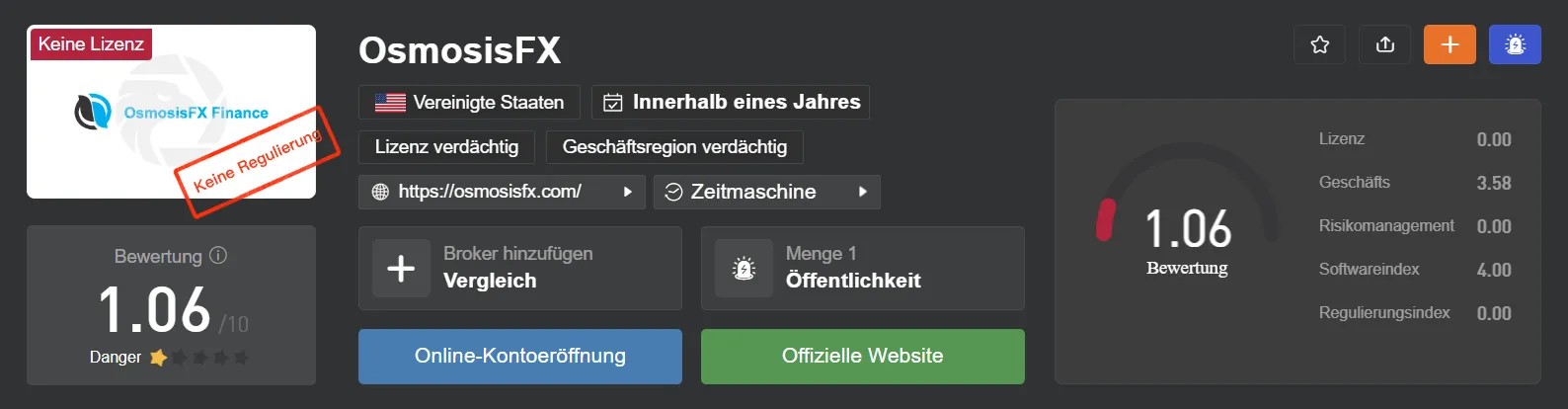Click the Zeitmaschine clock icon
The height and width of the screenshot is (409, 1568).
click(673, 192)
